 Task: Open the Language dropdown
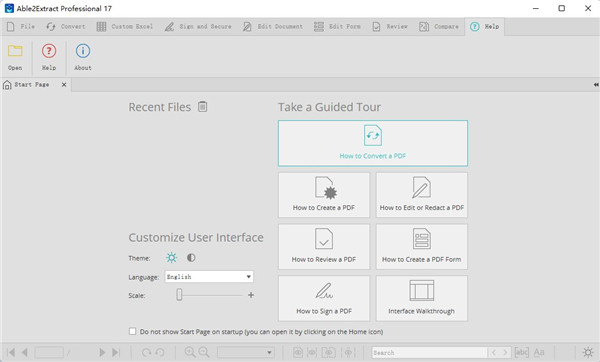[x=209, y=277]
